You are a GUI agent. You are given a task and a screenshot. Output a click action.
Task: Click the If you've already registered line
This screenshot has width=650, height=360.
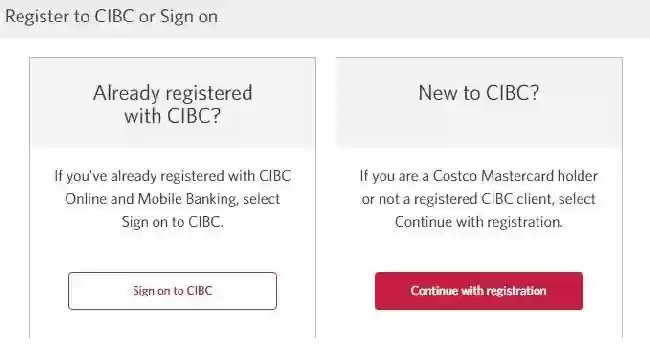[172, 176]
